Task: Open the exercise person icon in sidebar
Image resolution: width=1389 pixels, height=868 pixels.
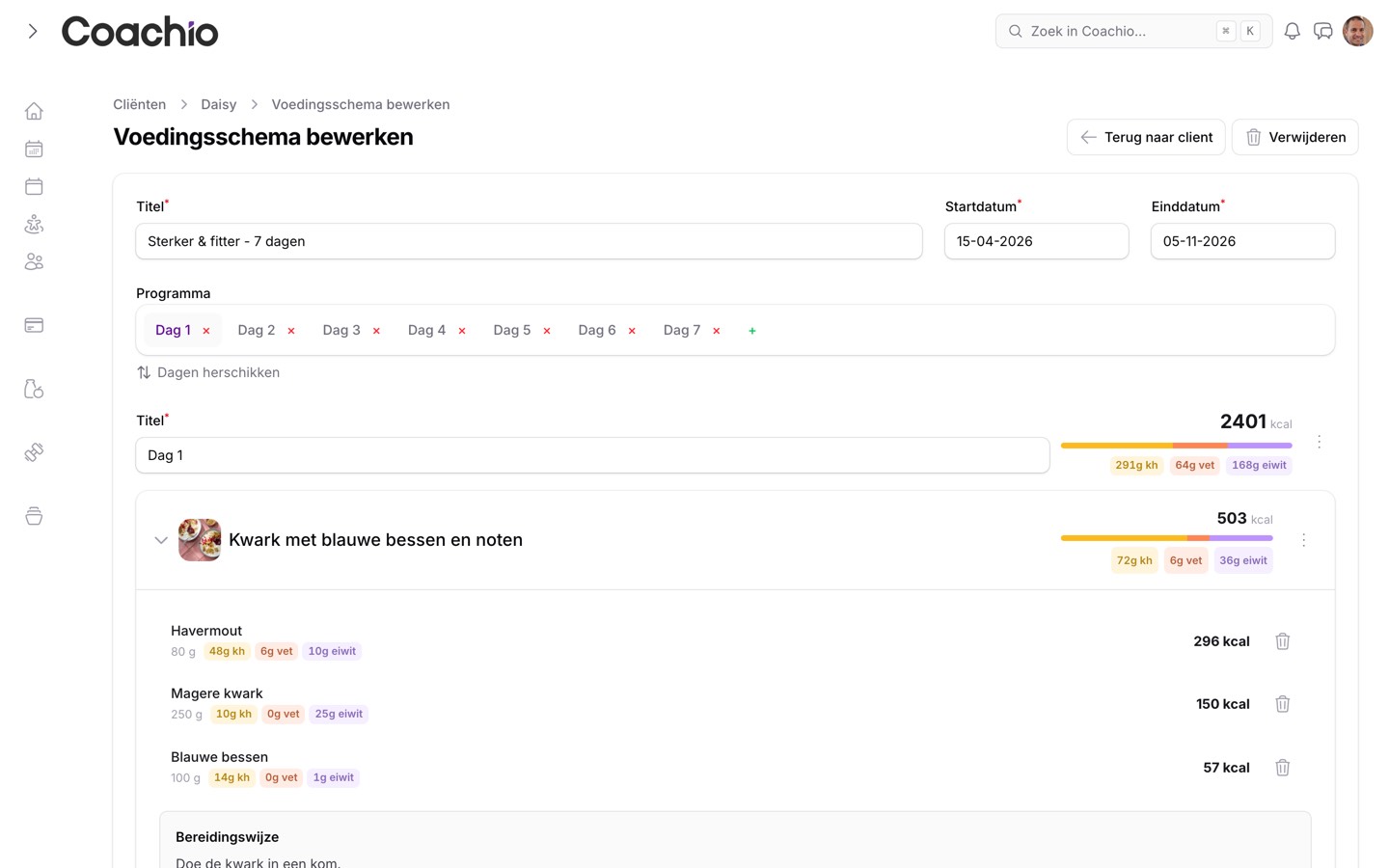Action: pos(34,224)
